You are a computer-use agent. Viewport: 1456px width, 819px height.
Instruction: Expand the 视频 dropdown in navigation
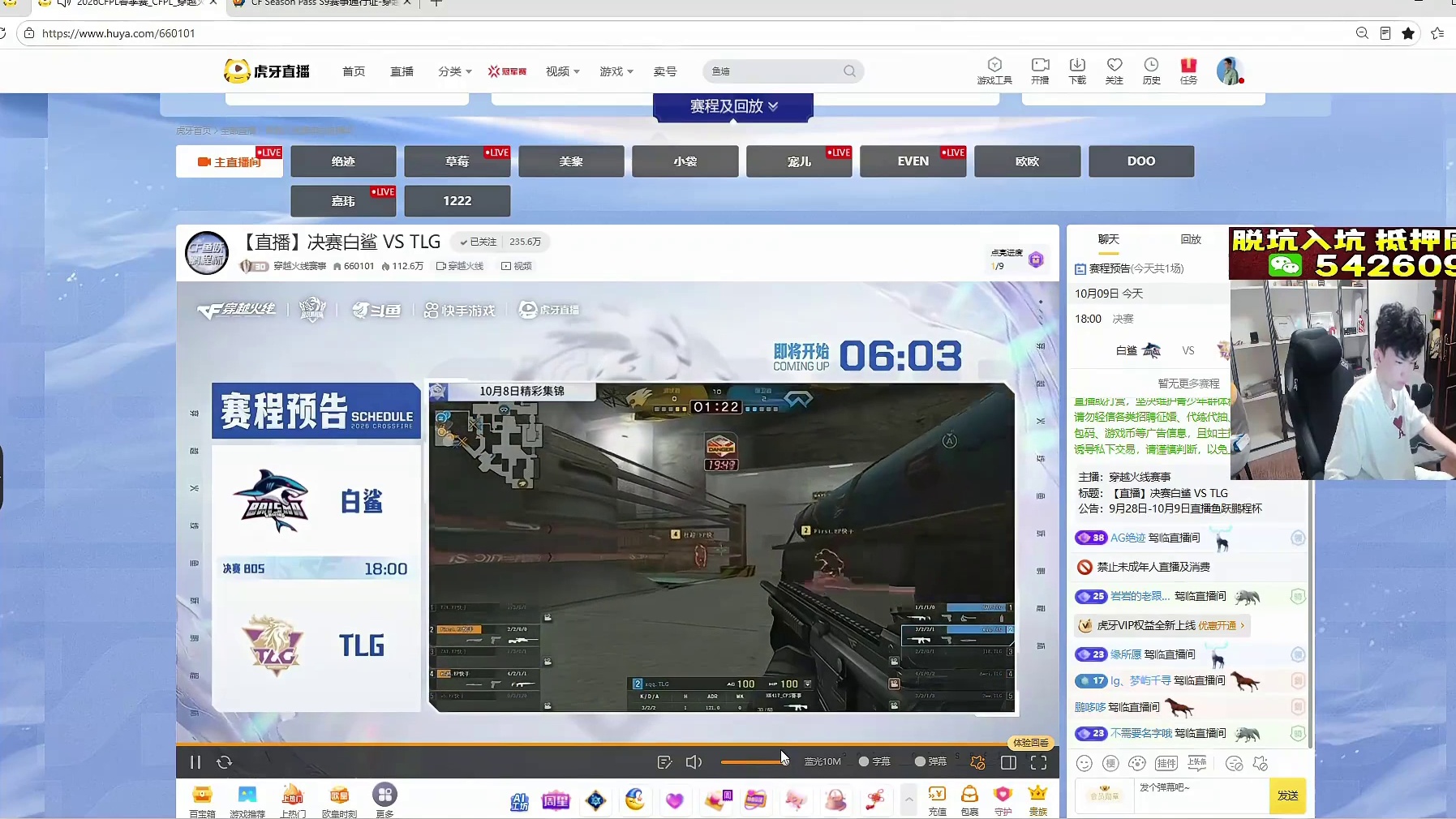click(x=563, y=71)
